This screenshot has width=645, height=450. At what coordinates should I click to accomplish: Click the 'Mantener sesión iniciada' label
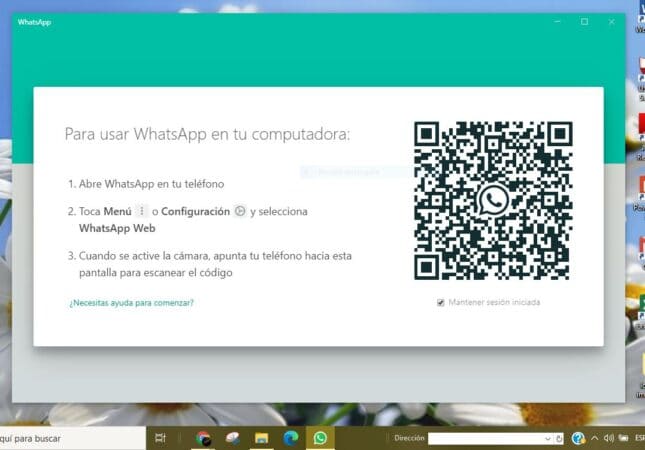coord(494,302)
